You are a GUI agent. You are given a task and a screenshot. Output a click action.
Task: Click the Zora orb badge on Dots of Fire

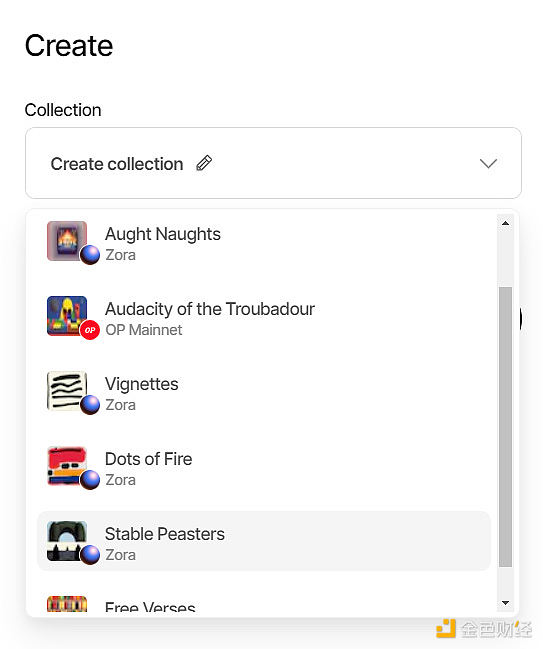[90, 480]
